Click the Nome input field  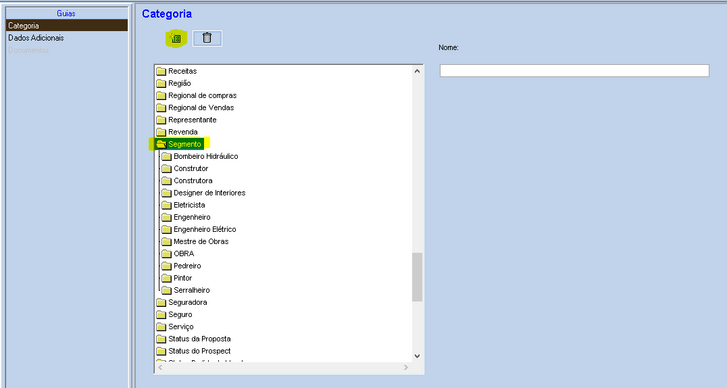point(574,70)
